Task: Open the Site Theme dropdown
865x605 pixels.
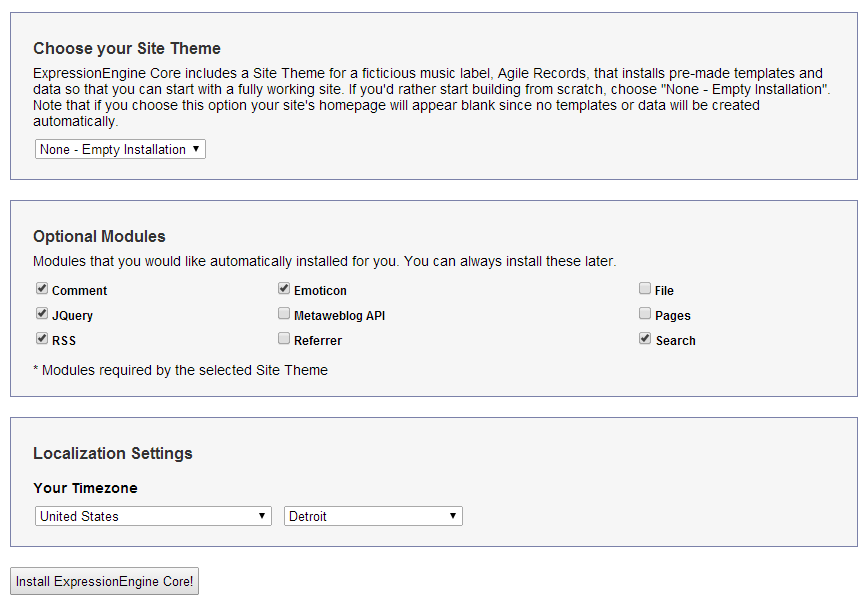Action: (120, 149)
